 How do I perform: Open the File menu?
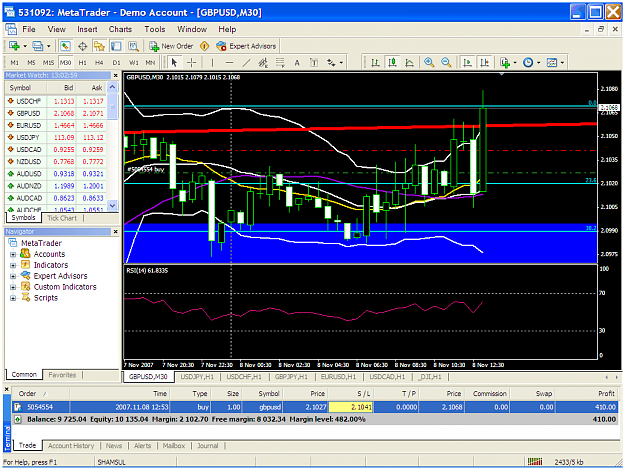pyautogui.click(x=29, y=29)
